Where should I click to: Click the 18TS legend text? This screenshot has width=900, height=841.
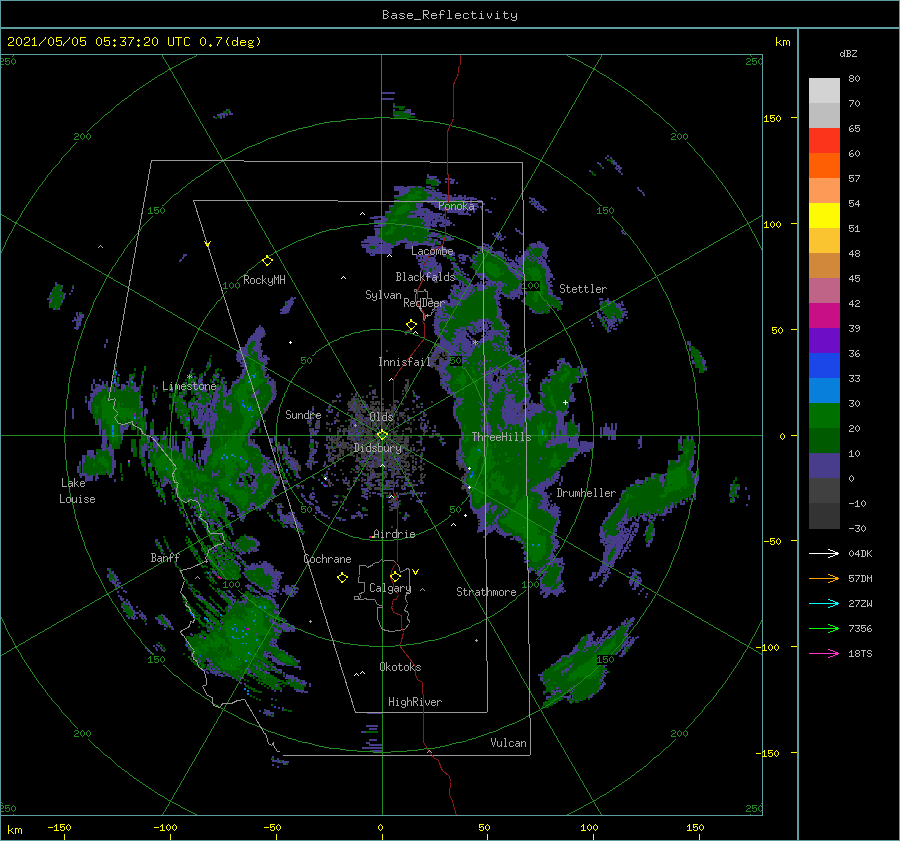(x=860, y=654)
